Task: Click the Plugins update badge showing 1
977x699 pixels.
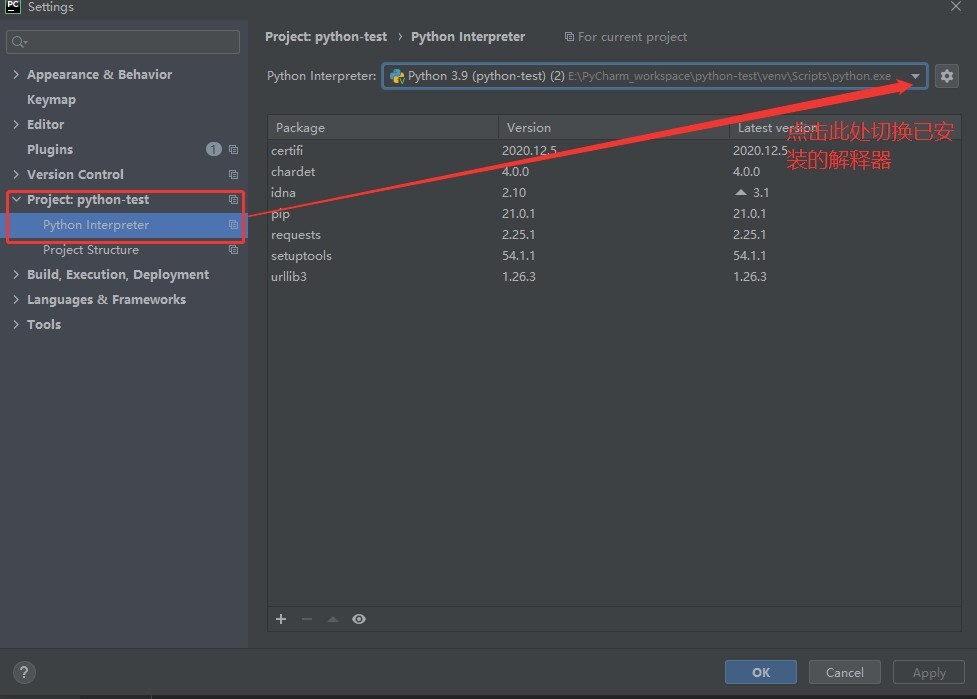Action: (214, 150)
